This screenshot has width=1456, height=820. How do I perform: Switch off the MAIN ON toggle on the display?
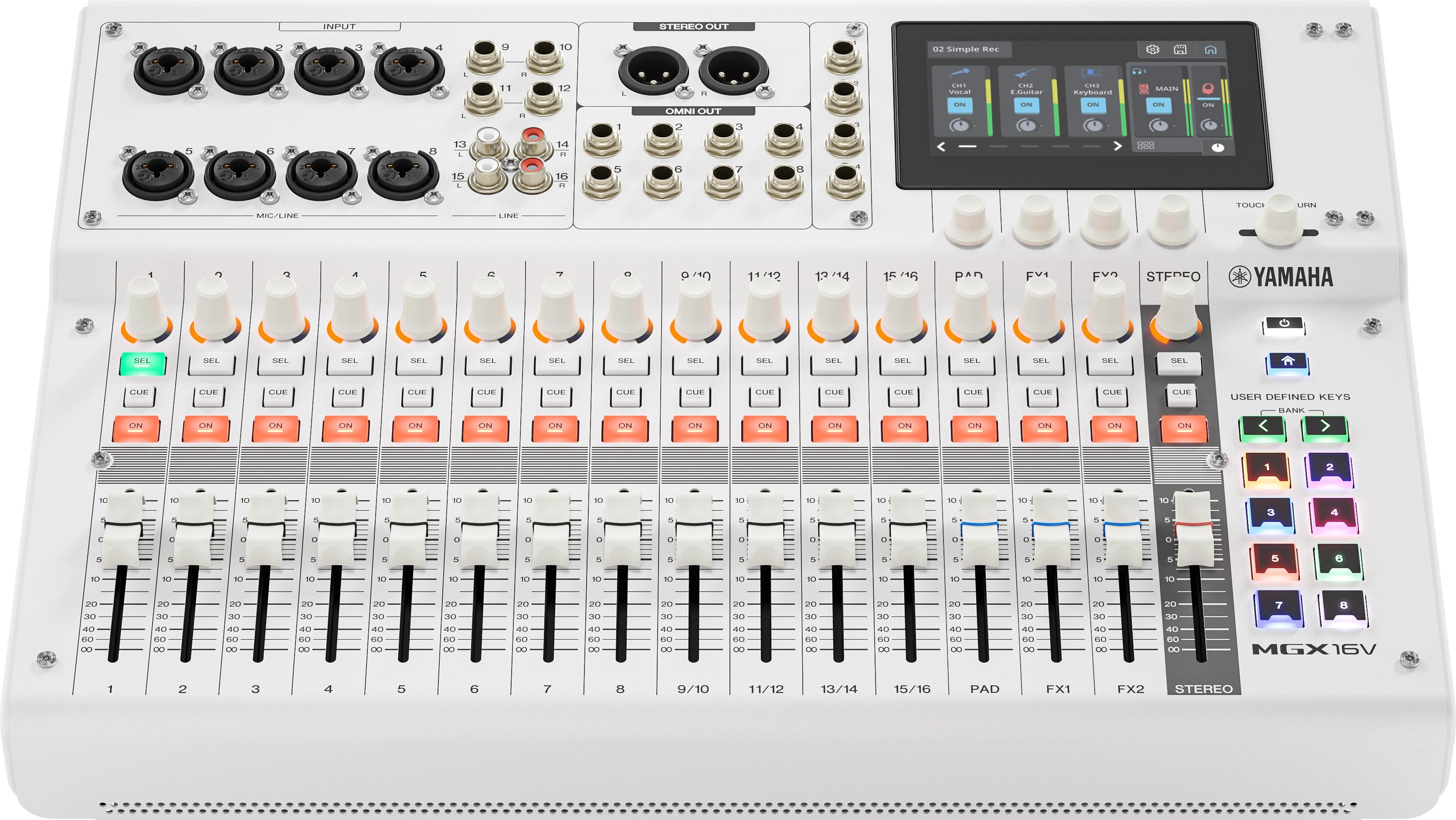pos(1158,106)
